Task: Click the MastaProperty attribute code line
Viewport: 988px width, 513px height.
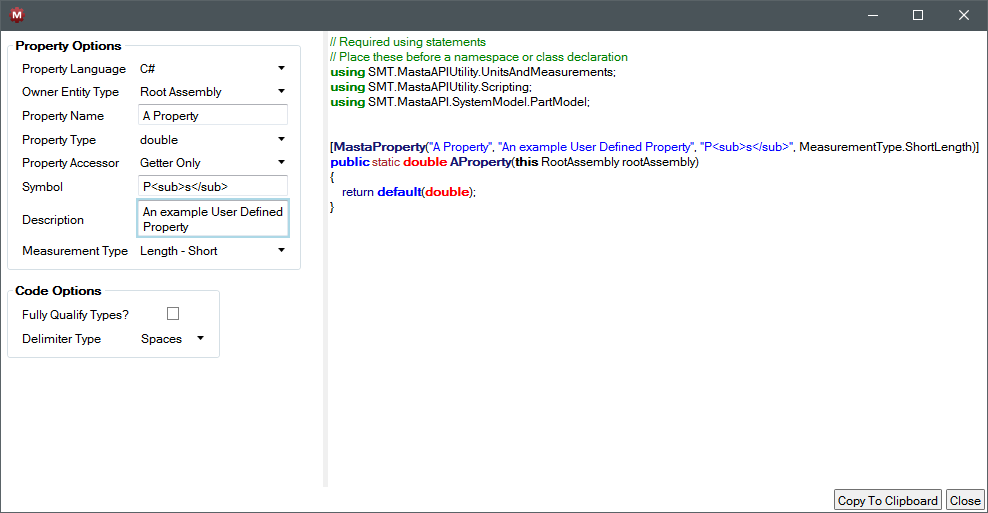Action: [655, 147]
